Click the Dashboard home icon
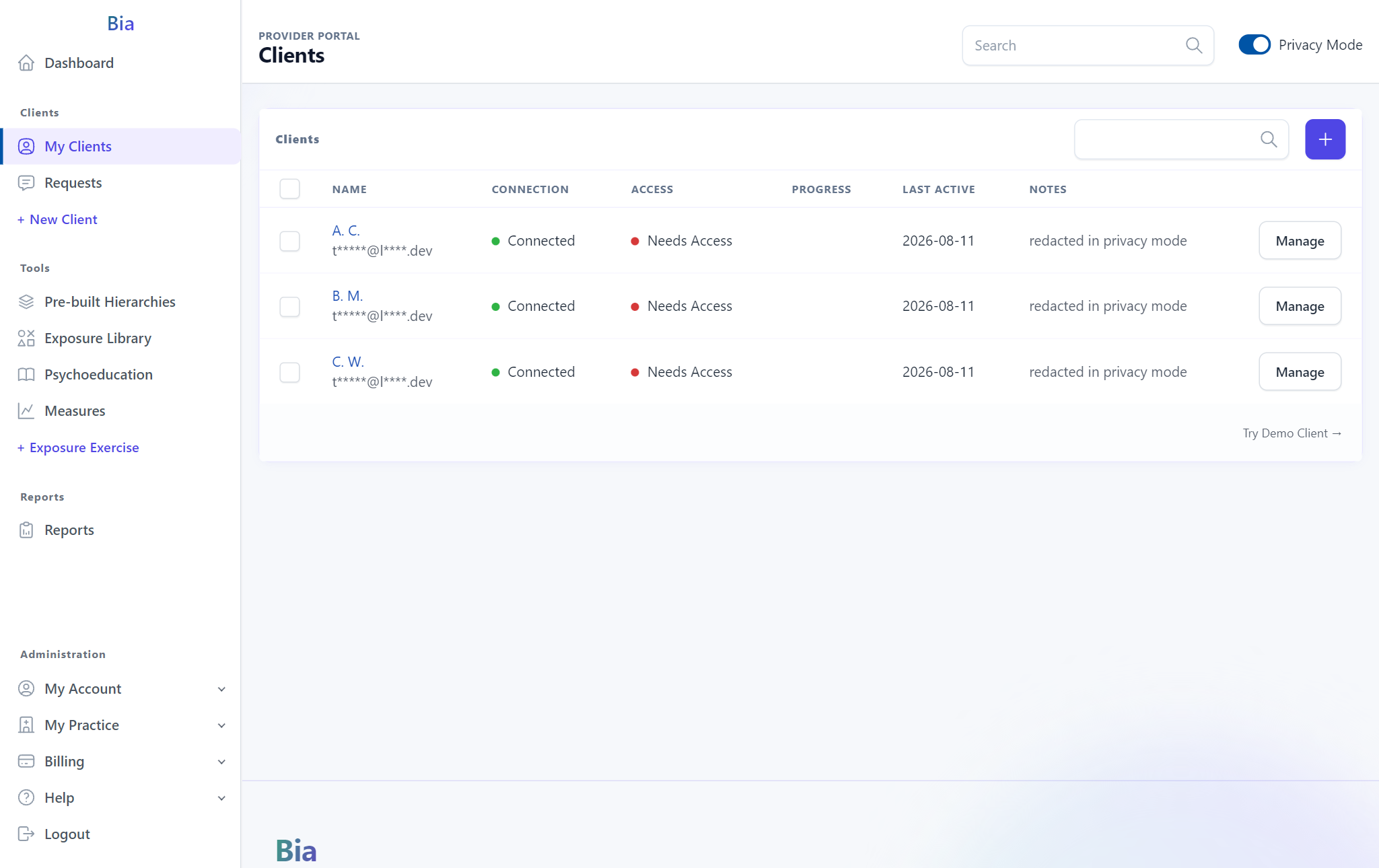 26,63
